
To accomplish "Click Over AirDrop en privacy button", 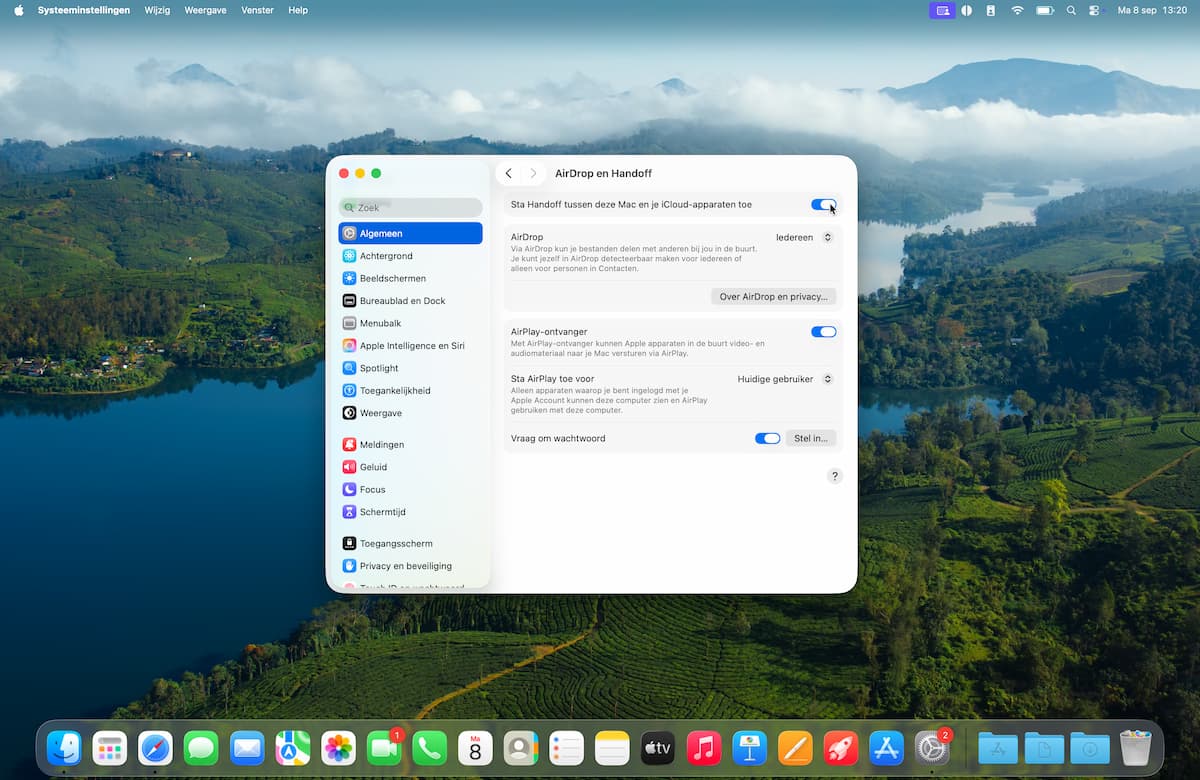I will tap(773, 297).
